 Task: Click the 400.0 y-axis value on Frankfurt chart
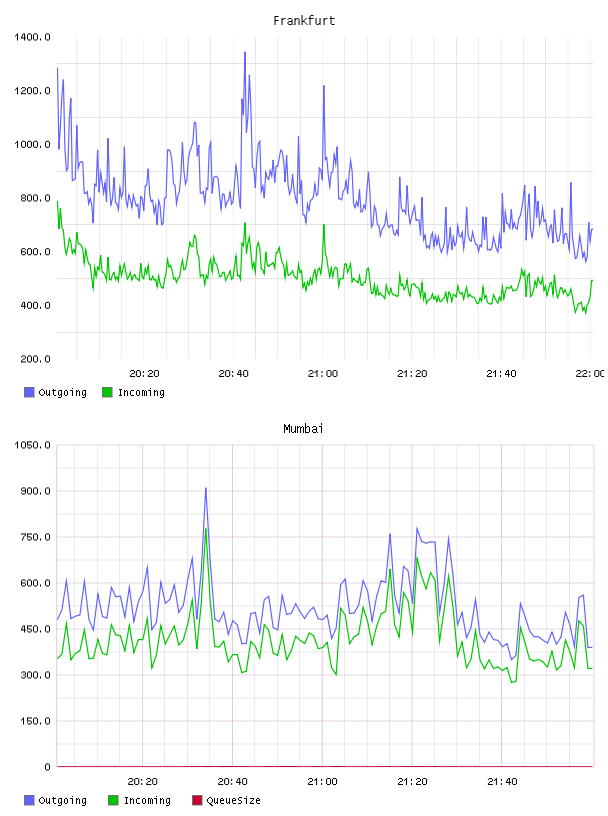tap(35, 305)
